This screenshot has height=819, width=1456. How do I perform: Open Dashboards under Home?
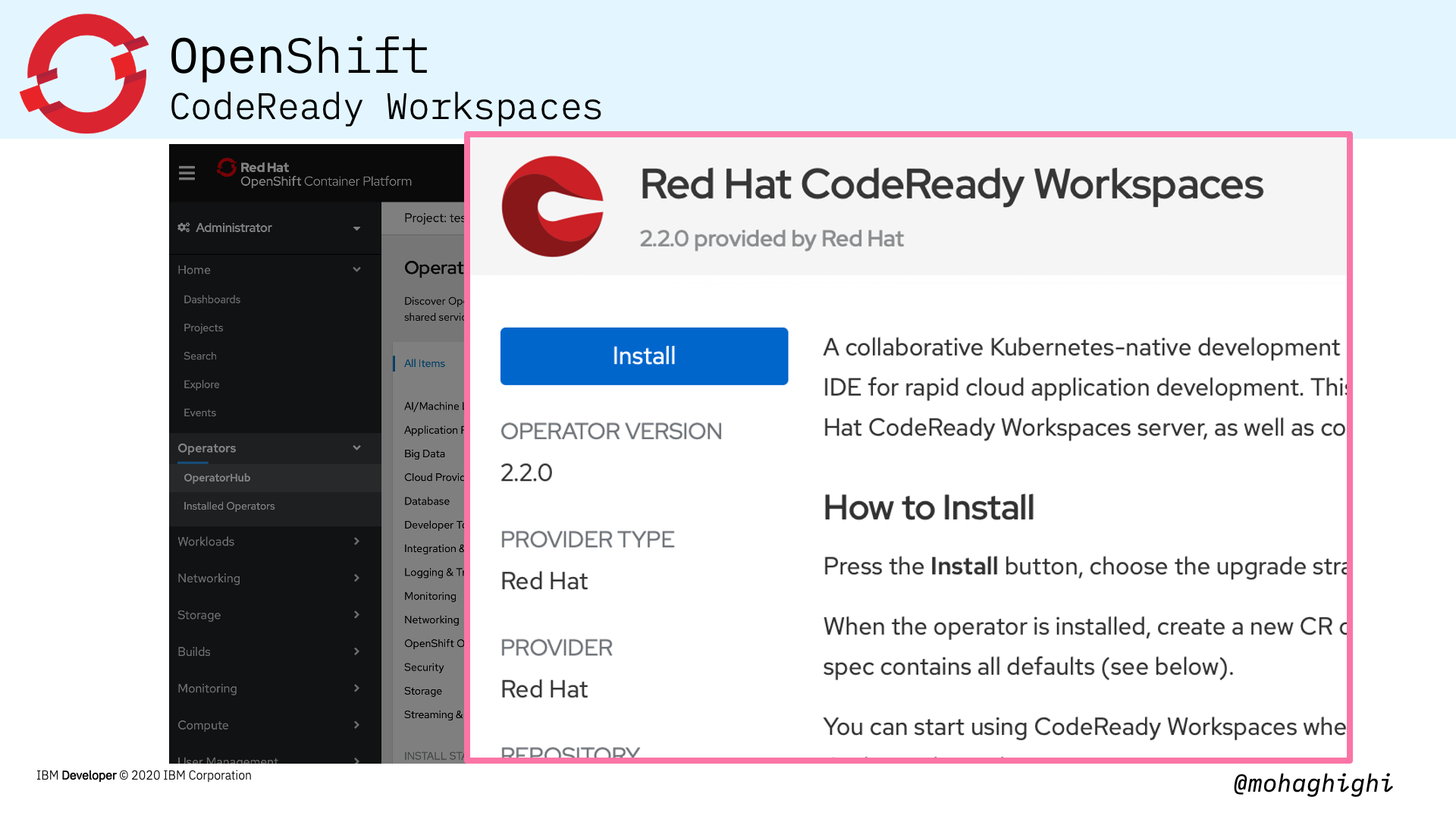pos(212,300)
